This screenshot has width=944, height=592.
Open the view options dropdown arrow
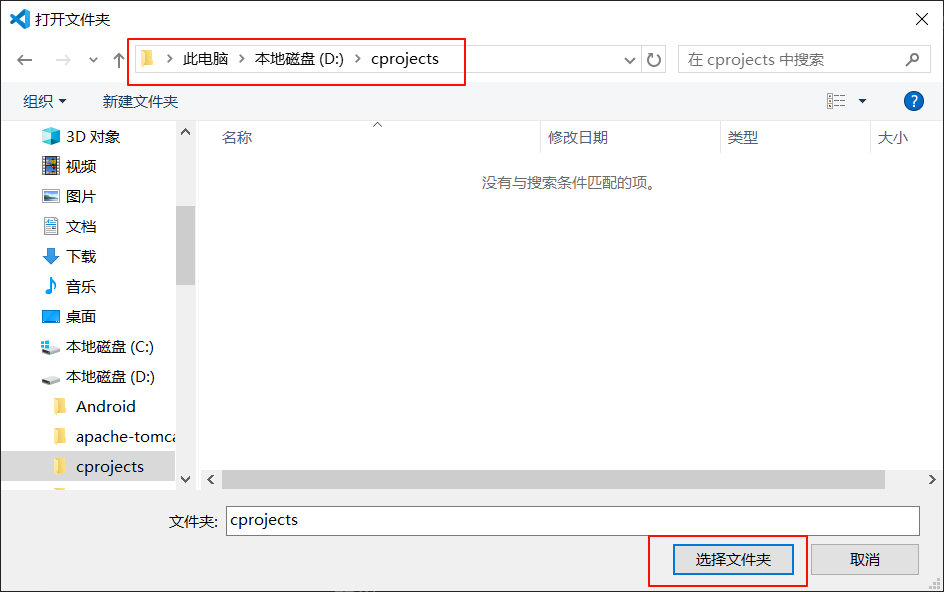click(862, 100)
